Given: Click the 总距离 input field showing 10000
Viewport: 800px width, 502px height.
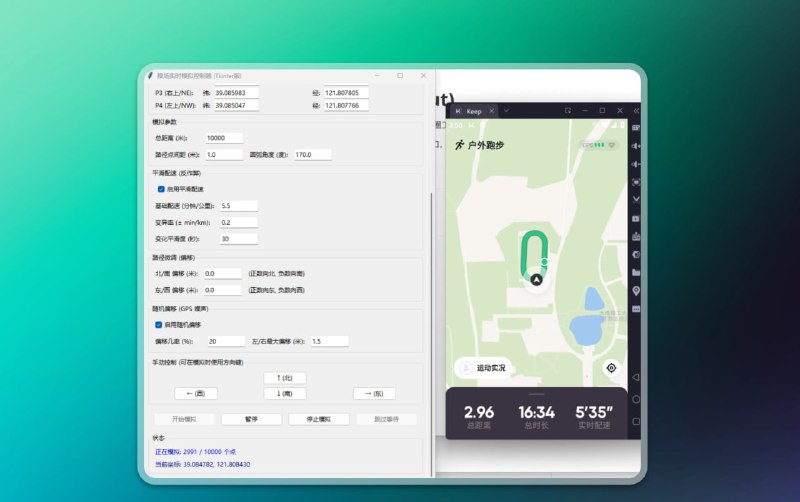Looking at the screenshot, I should click(224, 138).
